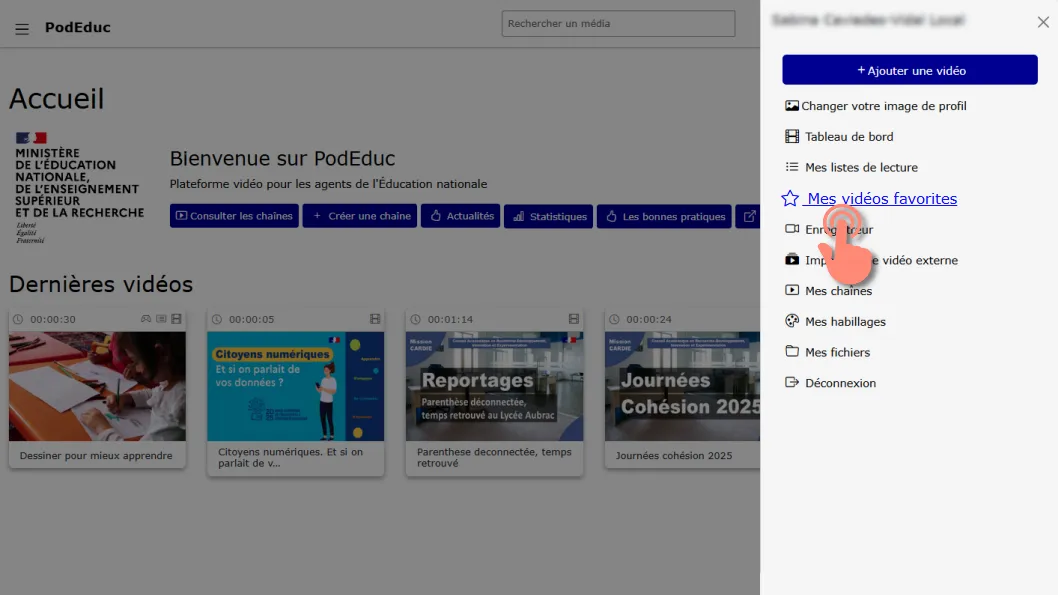
Task: Open Journées Cohésion 2025 thumbnail
Action: (682, 386)
